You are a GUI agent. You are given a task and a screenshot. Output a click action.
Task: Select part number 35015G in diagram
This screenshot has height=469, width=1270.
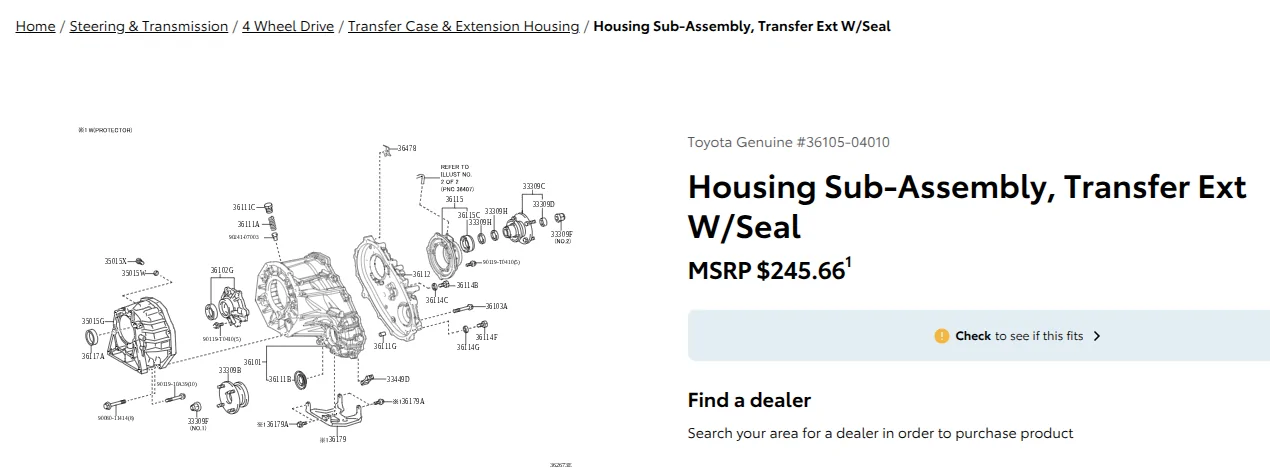click(x=93, y=321)
